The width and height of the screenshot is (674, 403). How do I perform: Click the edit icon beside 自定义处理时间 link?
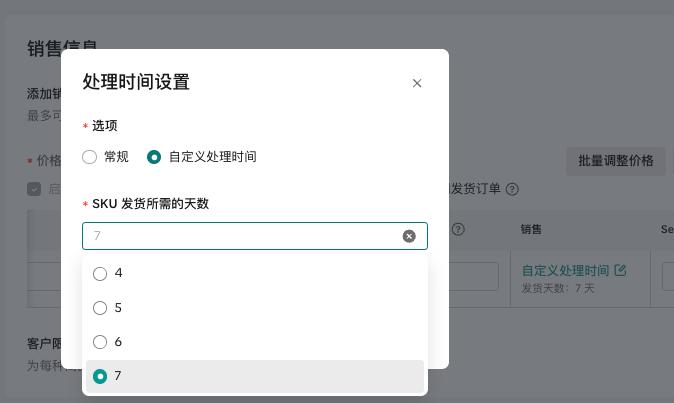(620, 271)
